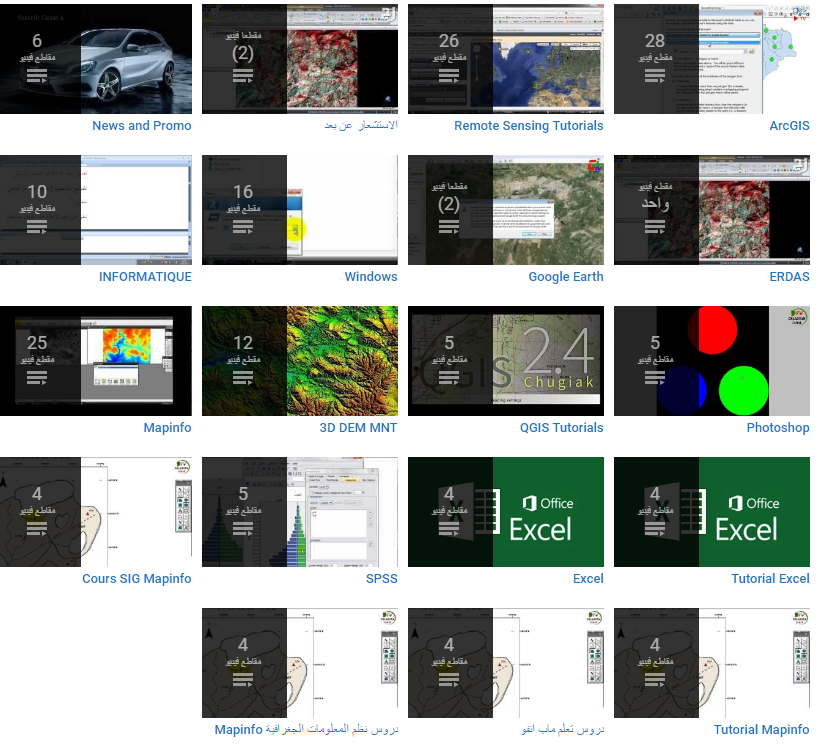Select the Europe map thumbnail of Remote Sensing Tutorials
The width and height of the screenshot is (820, 748).
pos(506,59)
